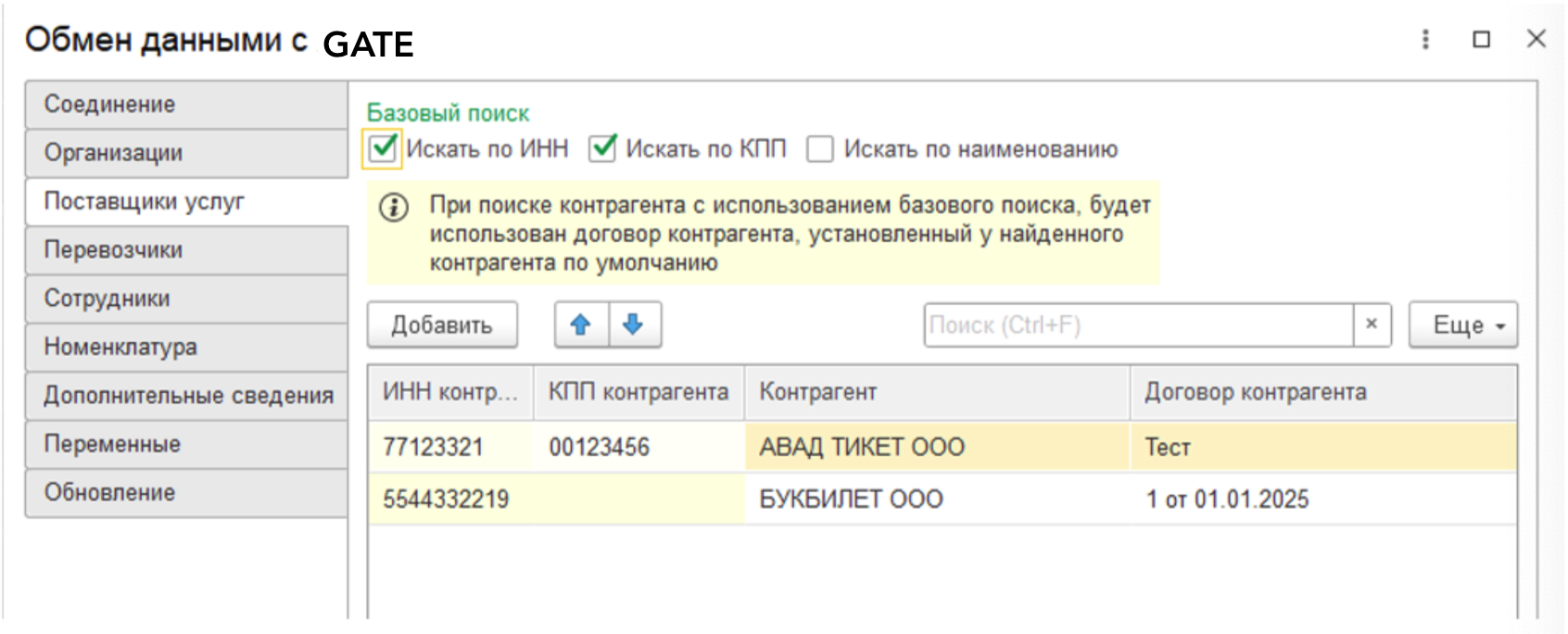Uncheck the 'Искать по КПП' checkbox
This screenshot has width=1568, height=634.
pos(602,148)
